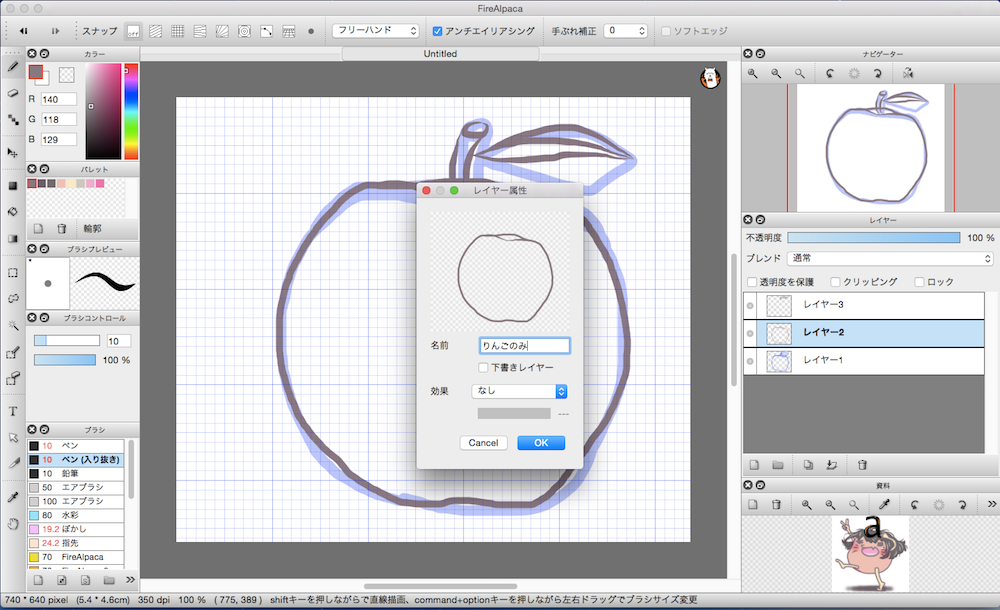Viewport: 1000px width, 610px height.
Task: Open the 効果 dropdown in dialog
Action: [x=519, y=391]
